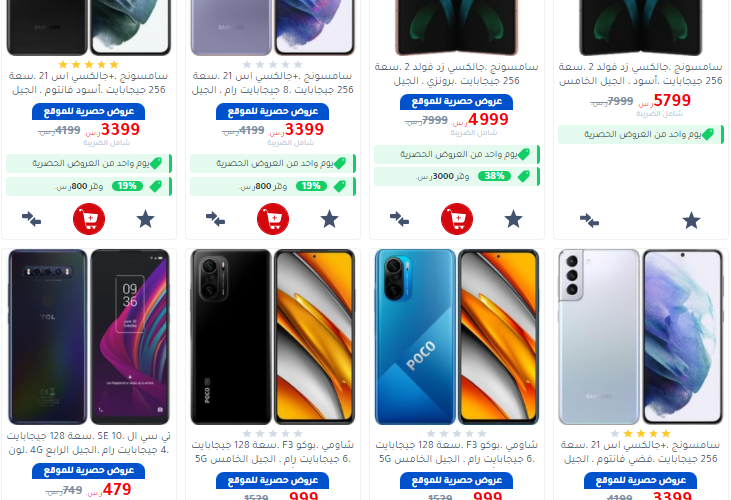Favorite the Galaxy S21+ black phantom
Image resolution: width=731 pixels, height=500 pixels.
pyautogui.click(x=145, y=219)
